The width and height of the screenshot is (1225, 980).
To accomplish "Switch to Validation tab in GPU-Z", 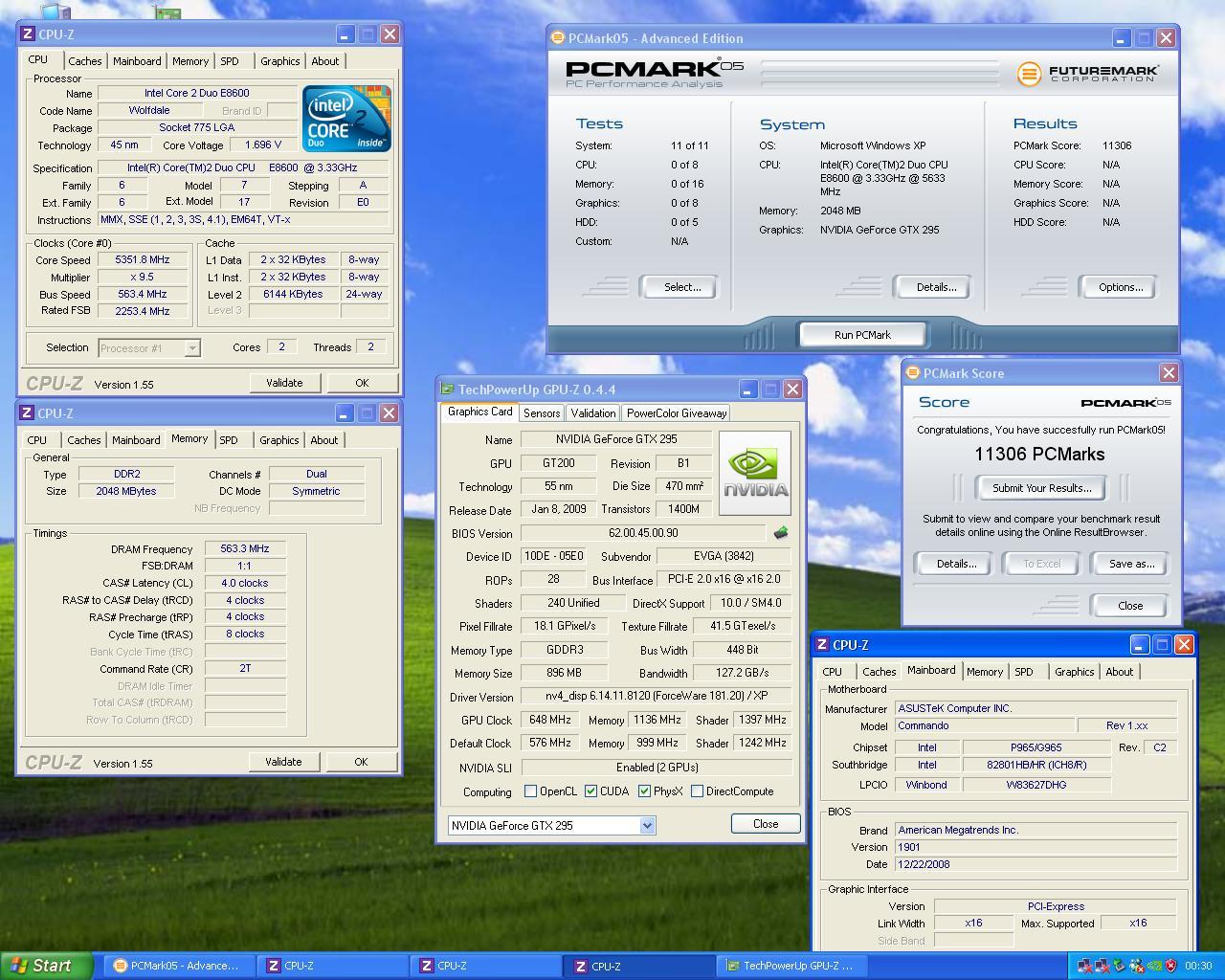I will click(x=593, y=413).
